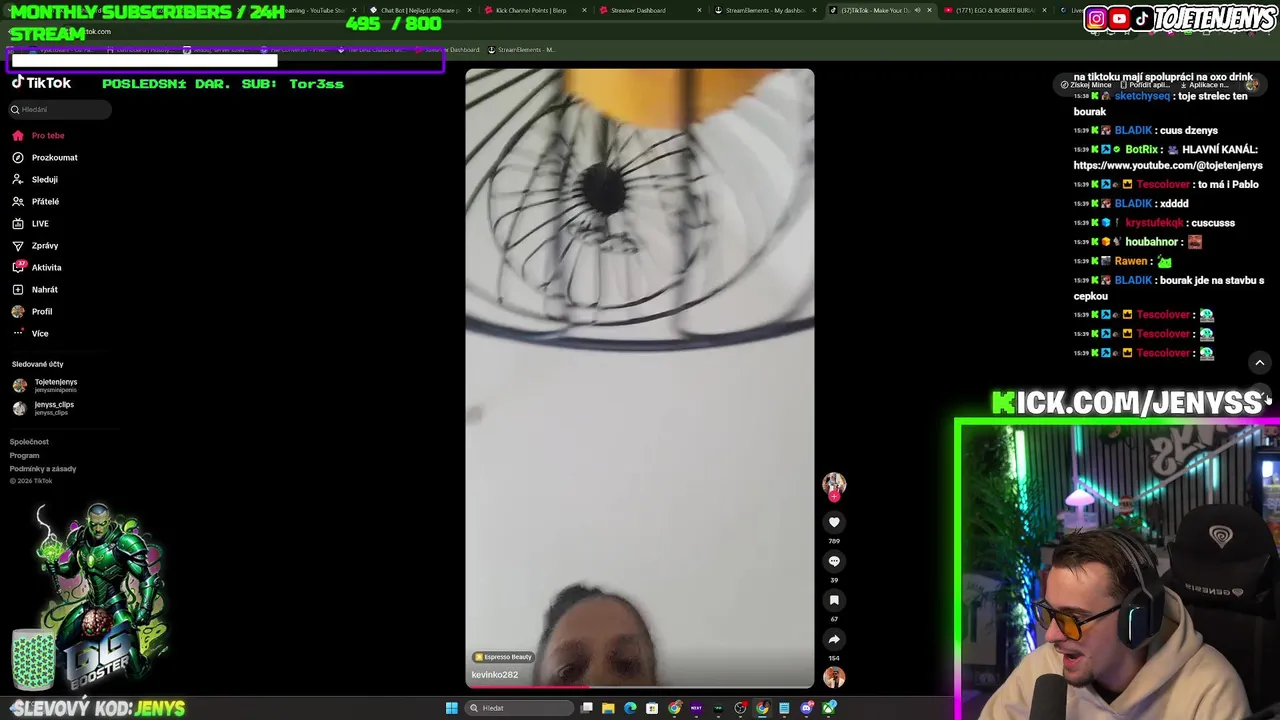Click the Espresso Beauty tag on the video

(503, 657)
